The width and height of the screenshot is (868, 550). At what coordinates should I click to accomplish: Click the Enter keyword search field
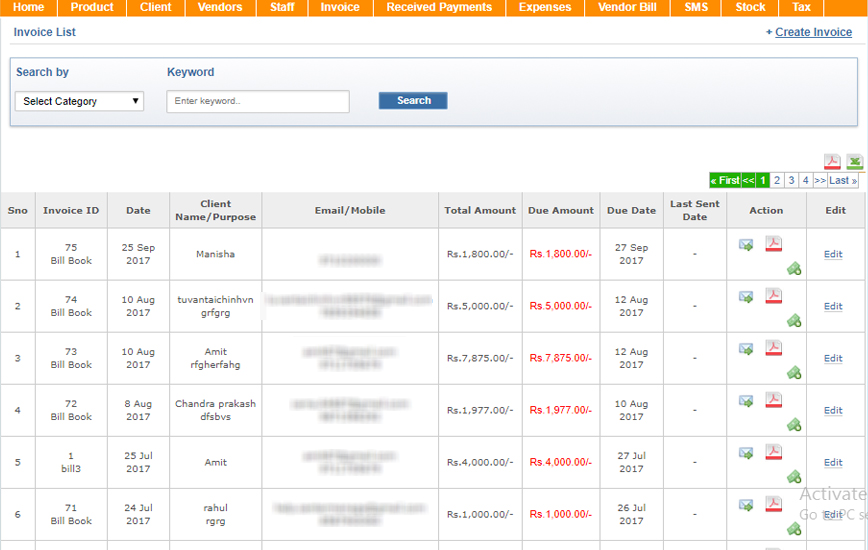point(258,101)
